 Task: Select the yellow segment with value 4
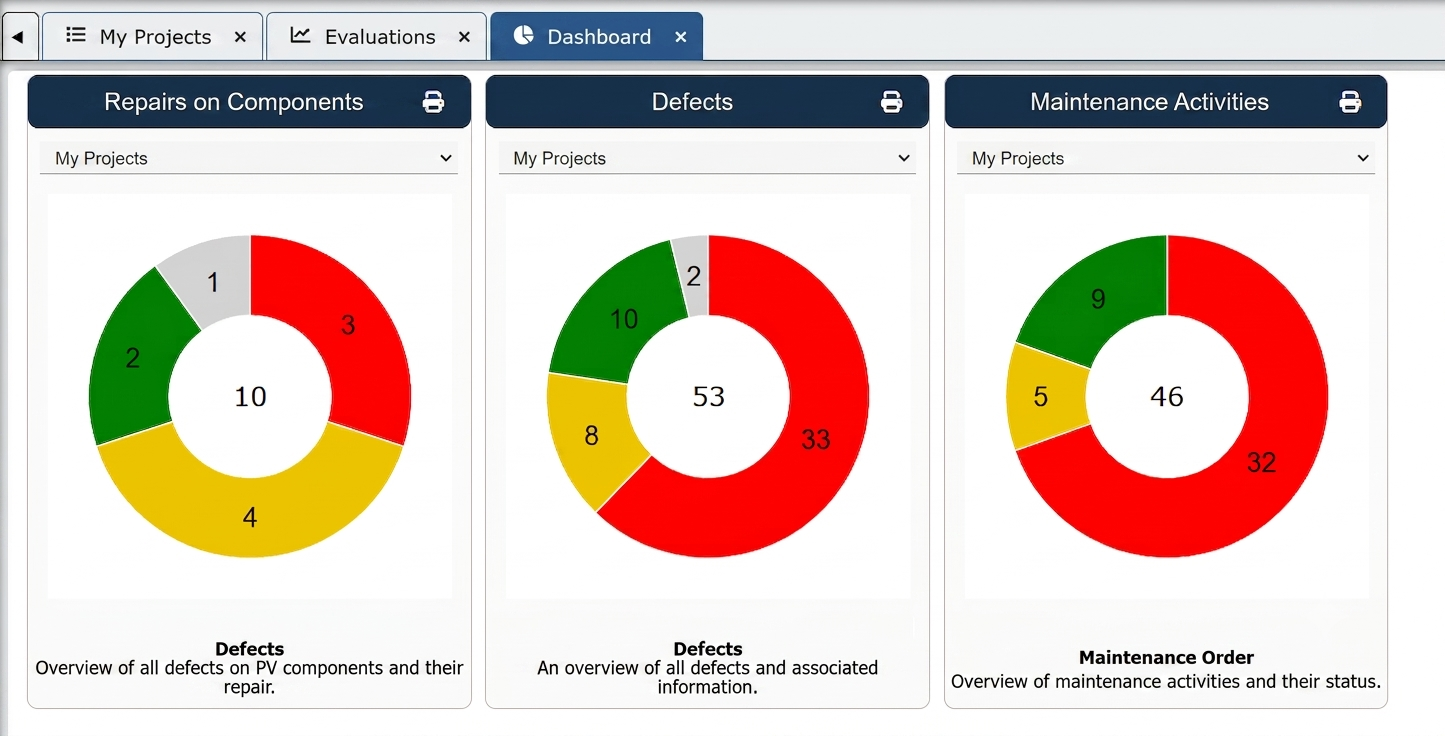[250, 516]
